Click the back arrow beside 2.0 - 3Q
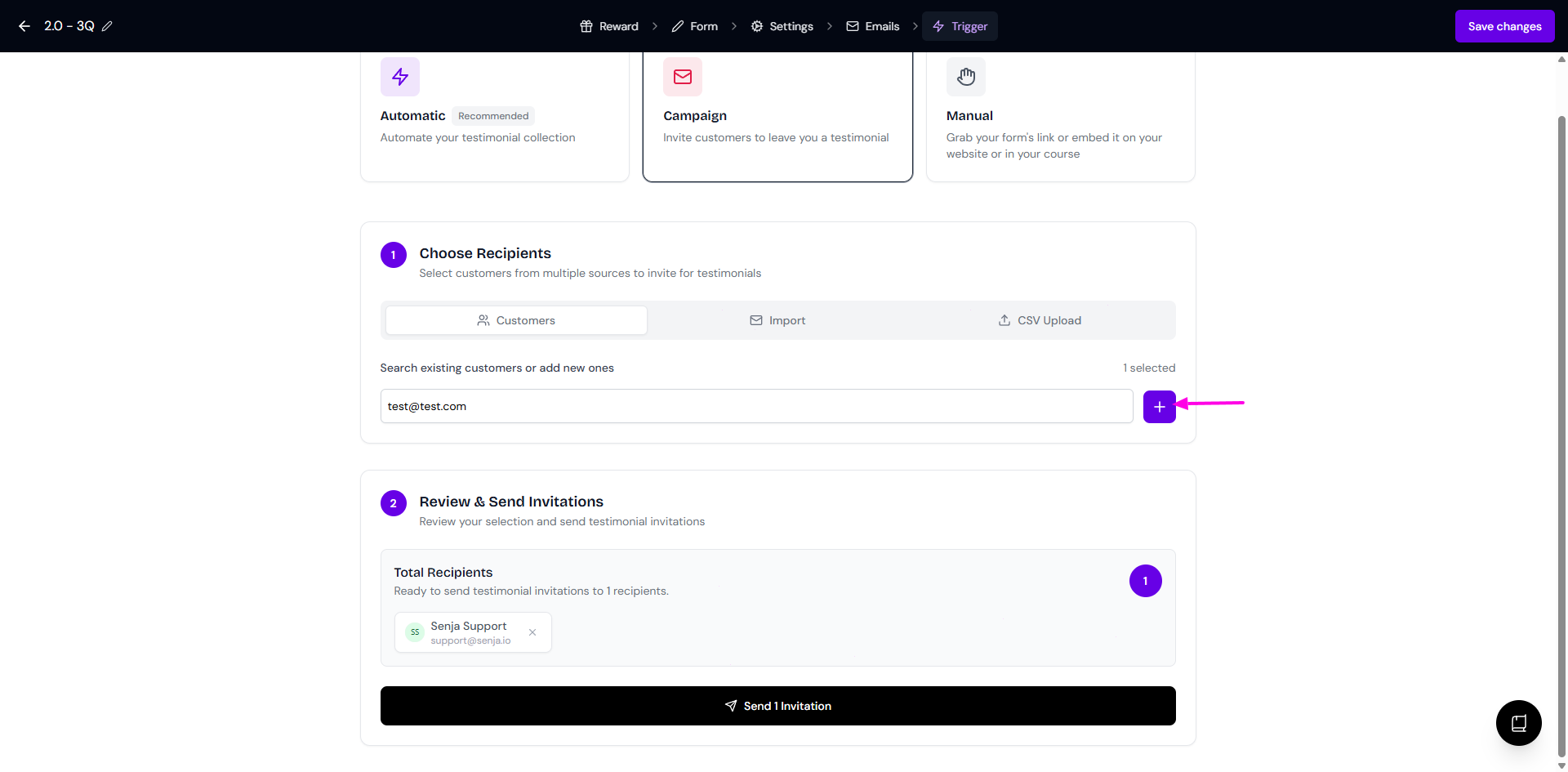This screenshot has height=772, width=1568. 24,26
